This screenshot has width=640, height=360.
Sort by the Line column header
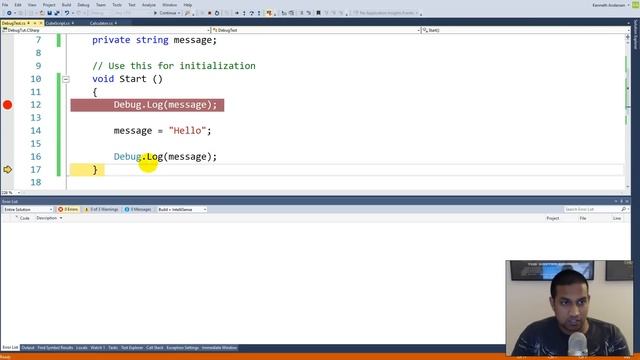pyautogui.click(x=617, y=218)
